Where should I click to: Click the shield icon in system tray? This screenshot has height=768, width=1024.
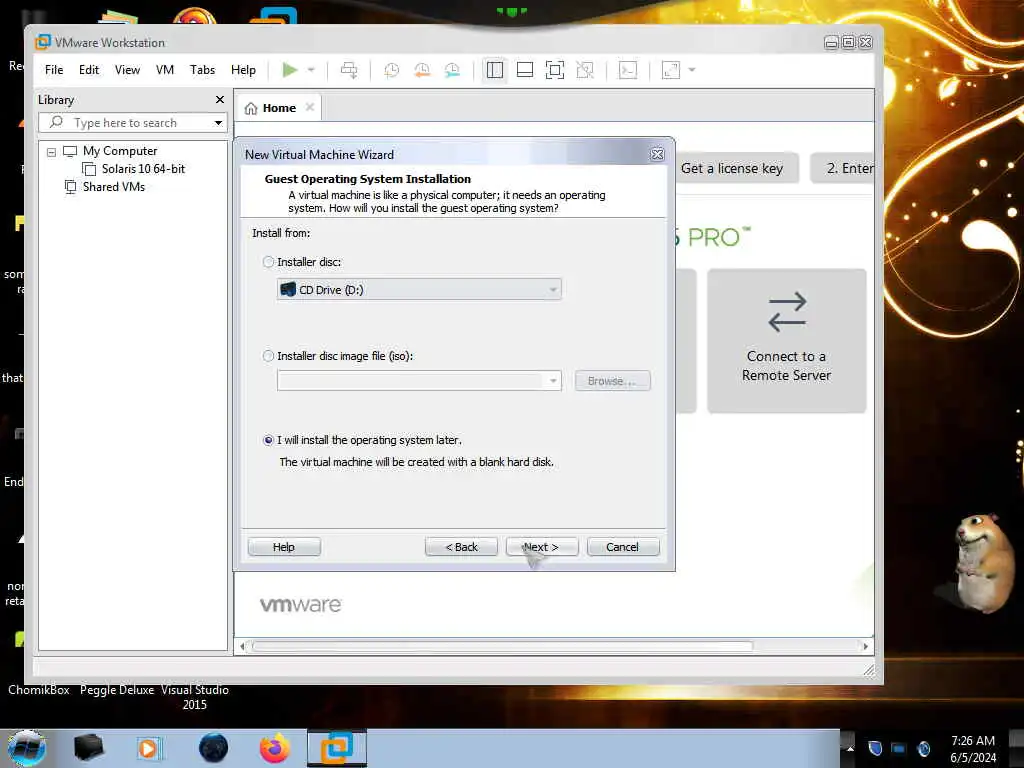(876, 748)
